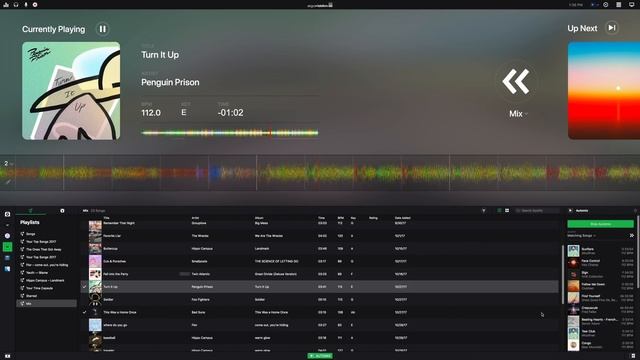Open the settings clock icon at top right
This screenshot has height=360, width=640.
click(606, 4)
